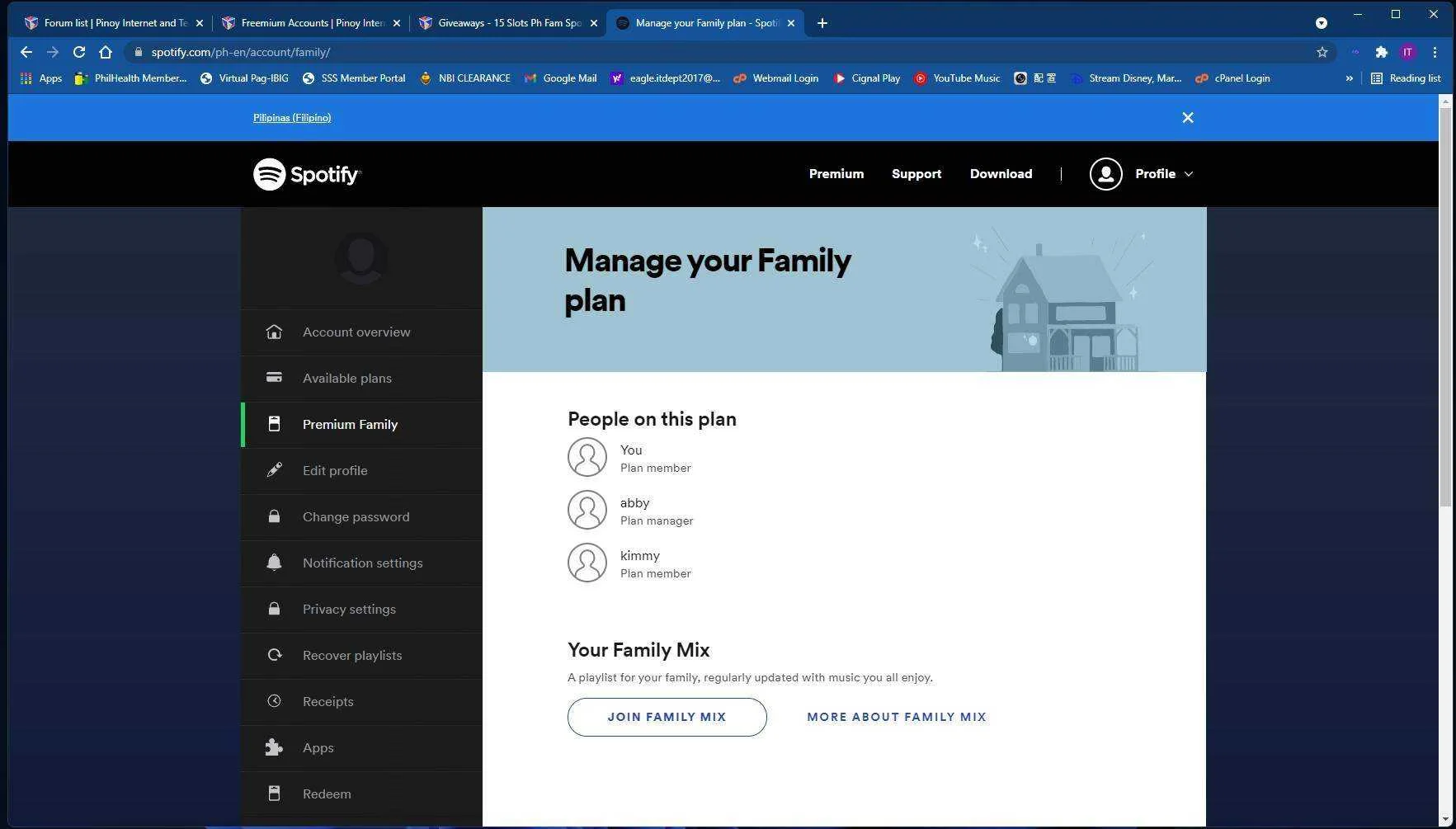Open the Reading list
The width and height of the screenshot is (1456, 829).
pyautogui.click(x=1406, y=78)
